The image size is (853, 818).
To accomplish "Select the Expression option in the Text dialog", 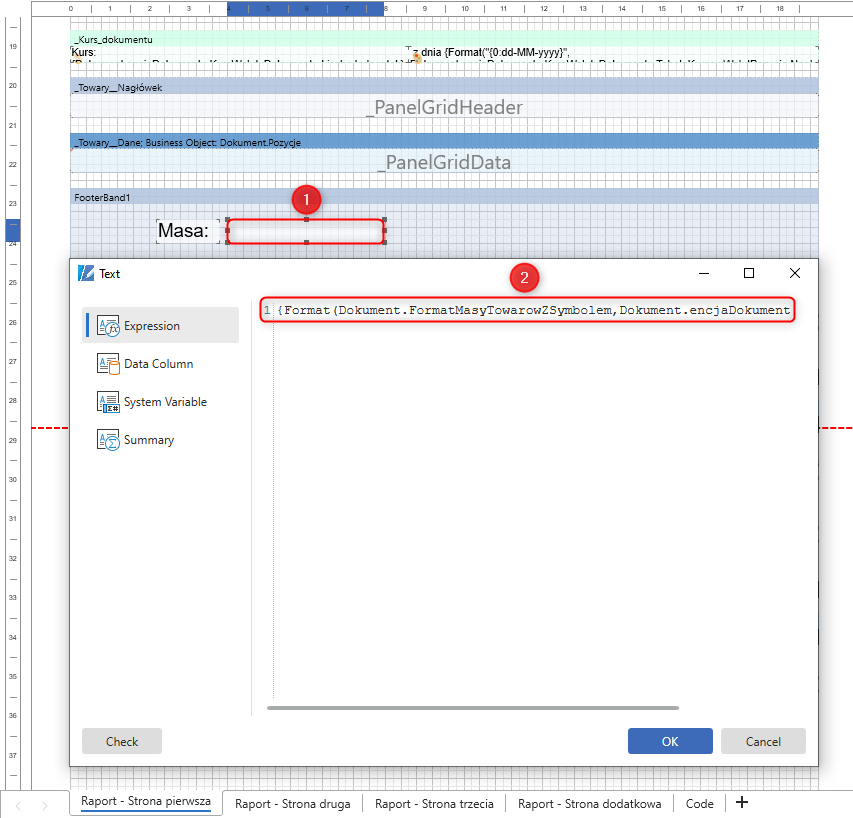I will (x=160, y=325).
